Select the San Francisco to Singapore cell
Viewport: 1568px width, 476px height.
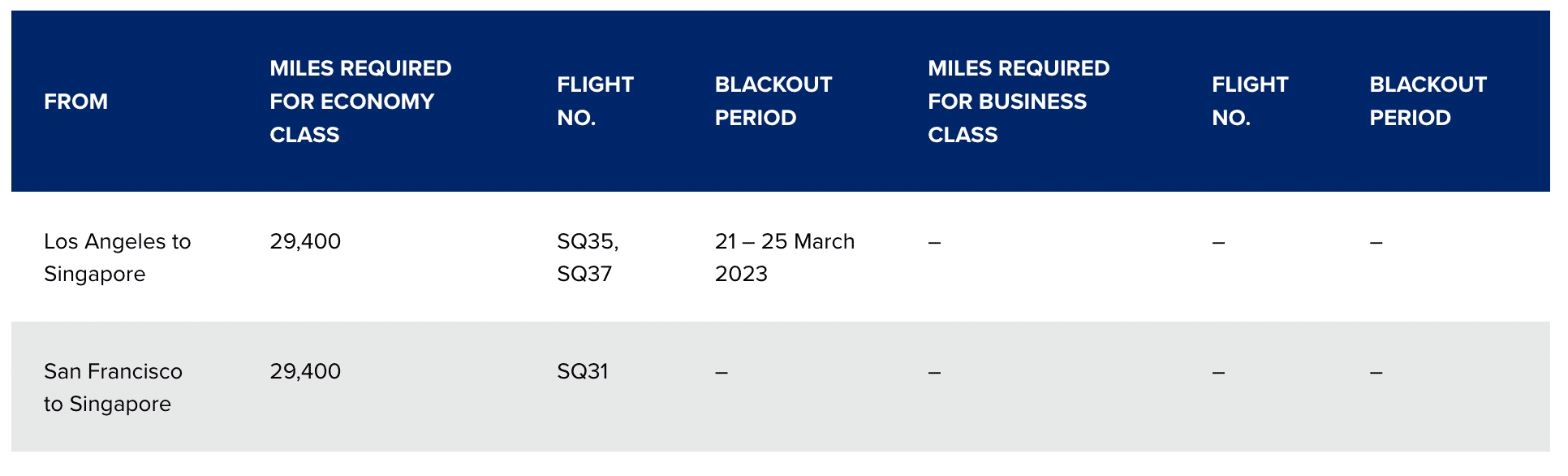pyautogui.click(x=113, y=387)
